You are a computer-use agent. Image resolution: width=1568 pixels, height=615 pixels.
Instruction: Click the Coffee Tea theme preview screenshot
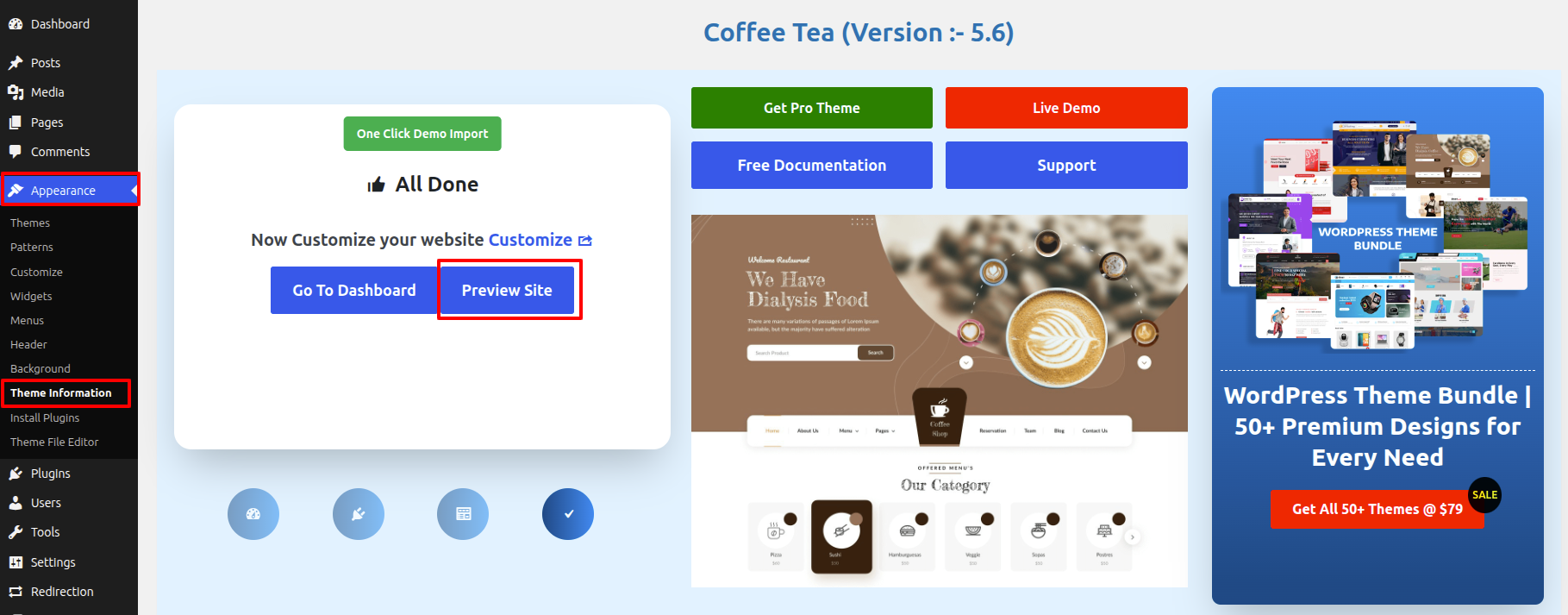click(939, 401)
